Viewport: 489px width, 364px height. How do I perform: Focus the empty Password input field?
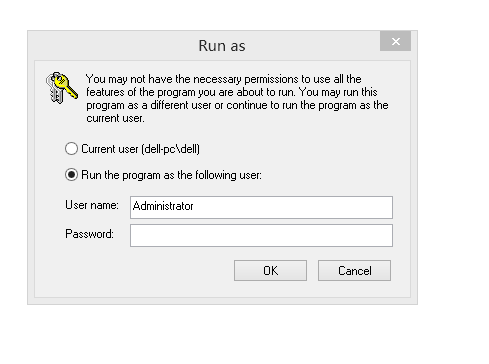pos(261,235)
